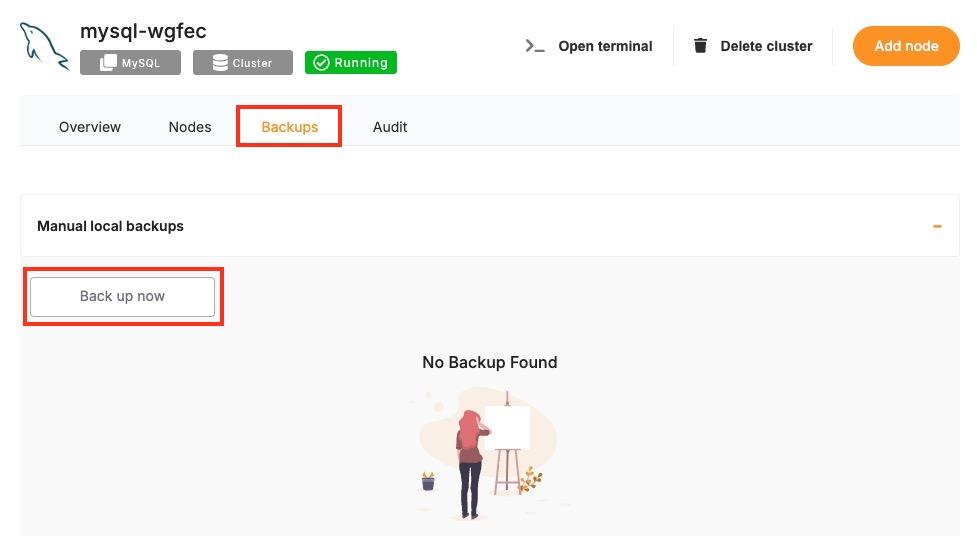
Task: Click the Manual local backups header
Action: click(x=111, y=226)
